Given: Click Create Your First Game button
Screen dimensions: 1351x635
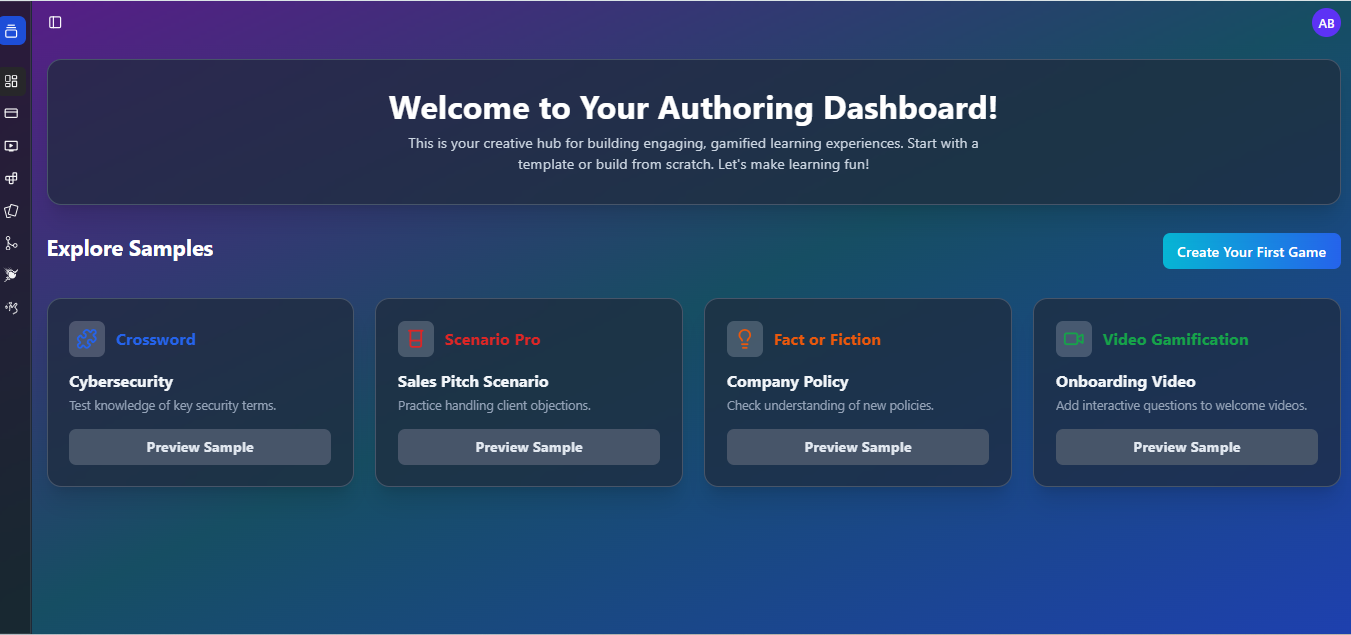Looking at the screenshot, I should tap(1251, 252).
